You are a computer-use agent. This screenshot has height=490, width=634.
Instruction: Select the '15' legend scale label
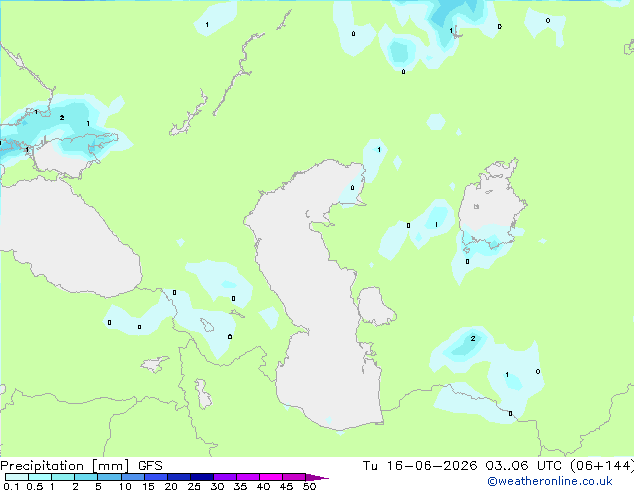pos(148,486)
